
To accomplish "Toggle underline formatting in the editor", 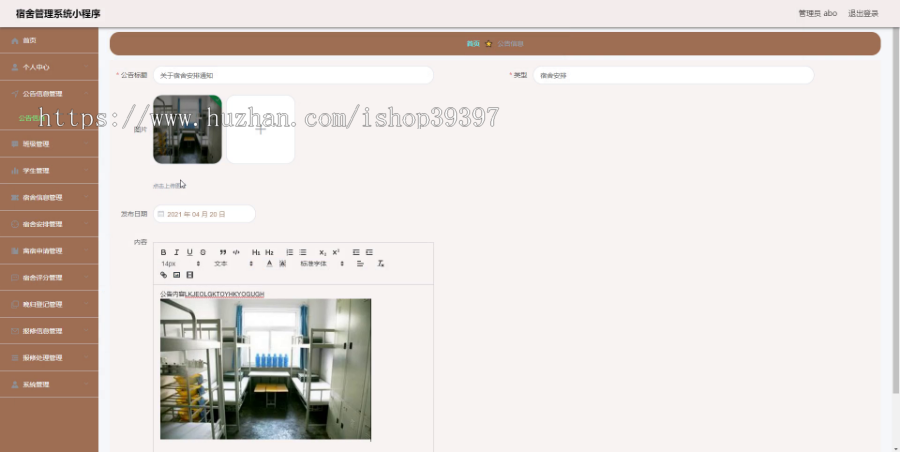I will 189,252.
